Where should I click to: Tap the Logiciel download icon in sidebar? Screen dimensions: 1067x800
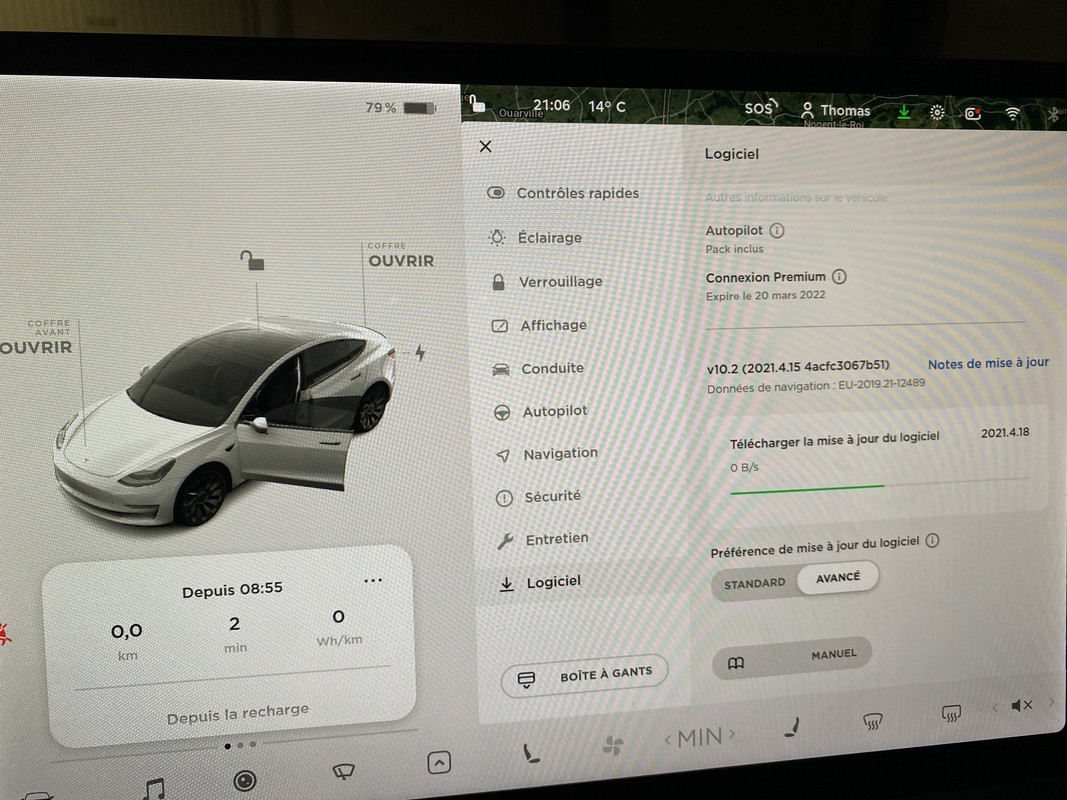click(x=506, y=584)
